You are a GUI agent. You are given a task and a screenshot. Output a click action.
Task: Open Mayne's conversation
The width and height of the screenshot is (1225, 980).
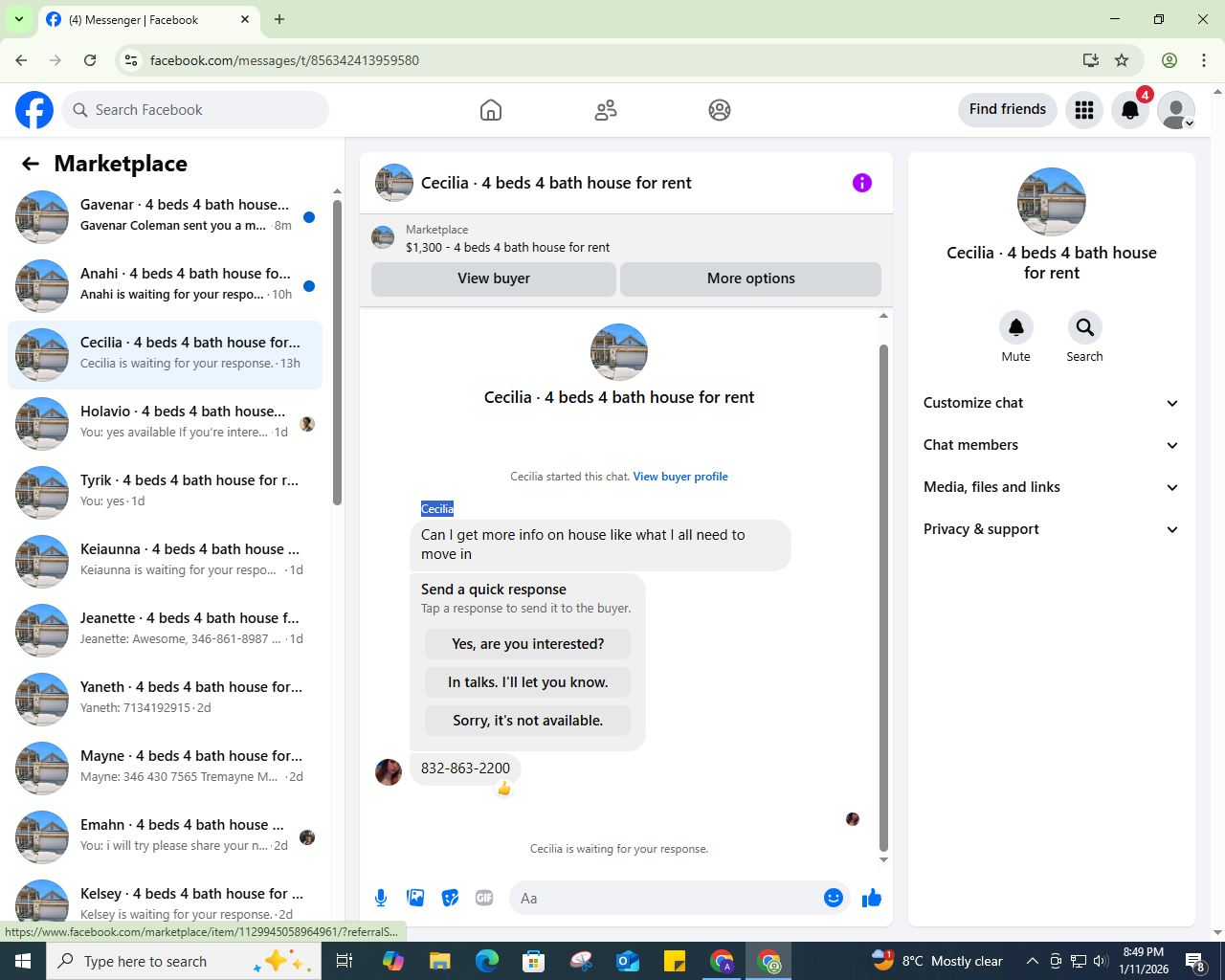166,768
